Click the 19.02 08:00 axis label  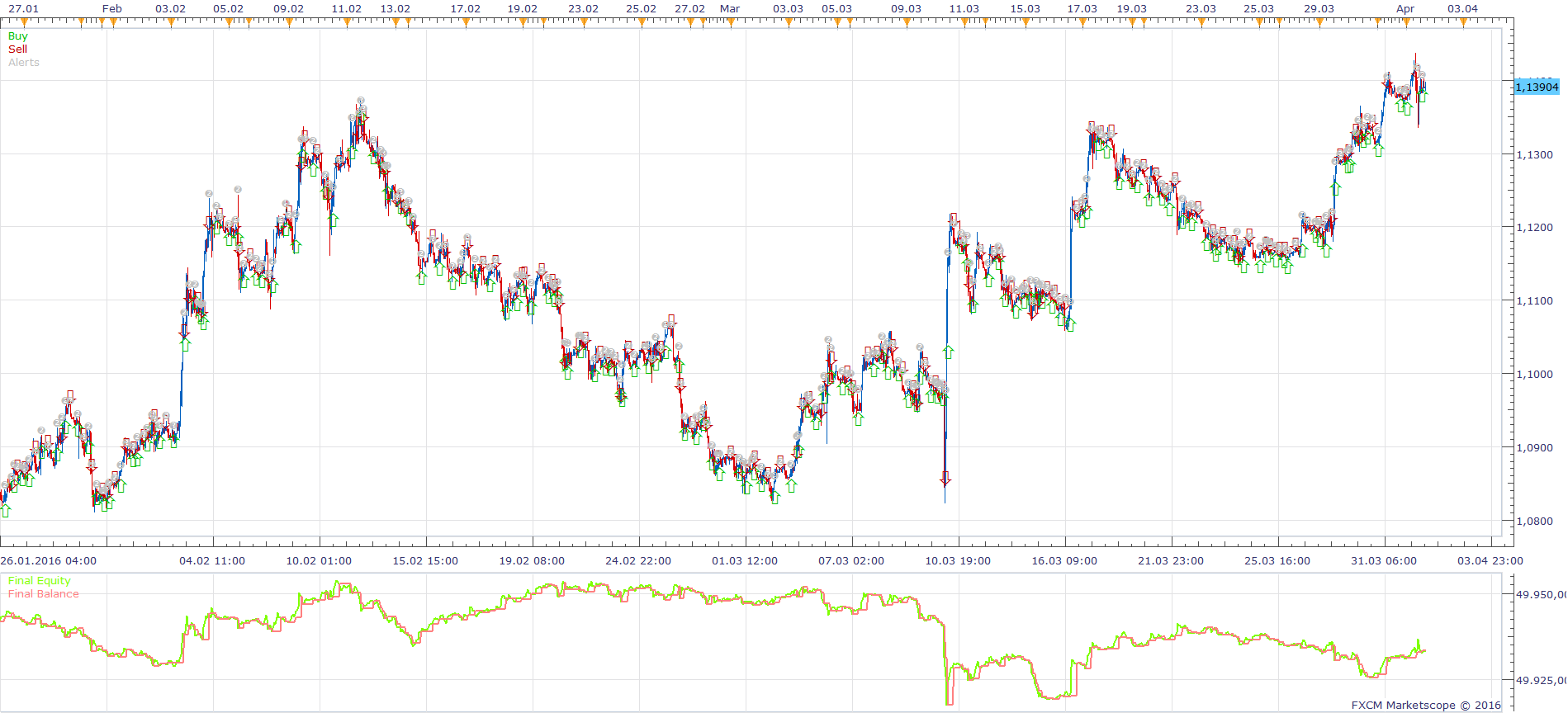click(x=532, y=561)
